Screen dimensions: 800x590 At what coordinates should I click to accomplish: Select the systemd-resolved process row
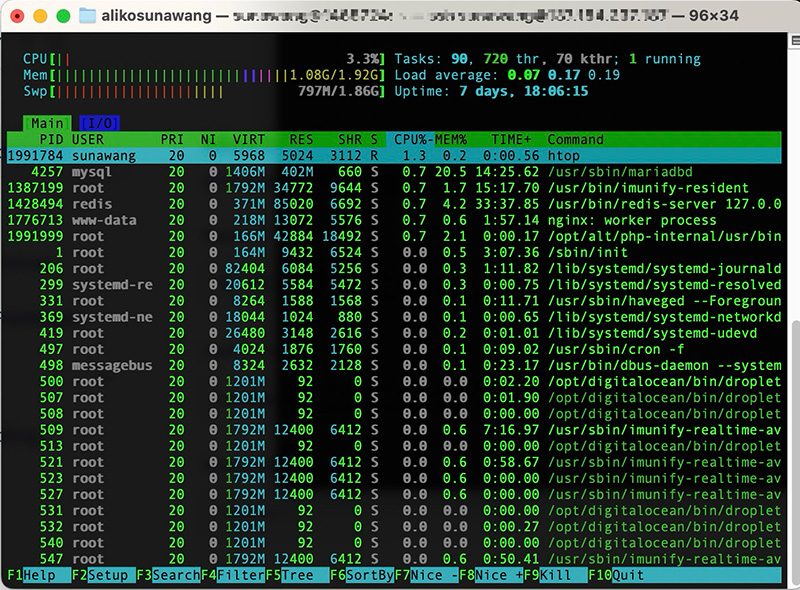394,285
